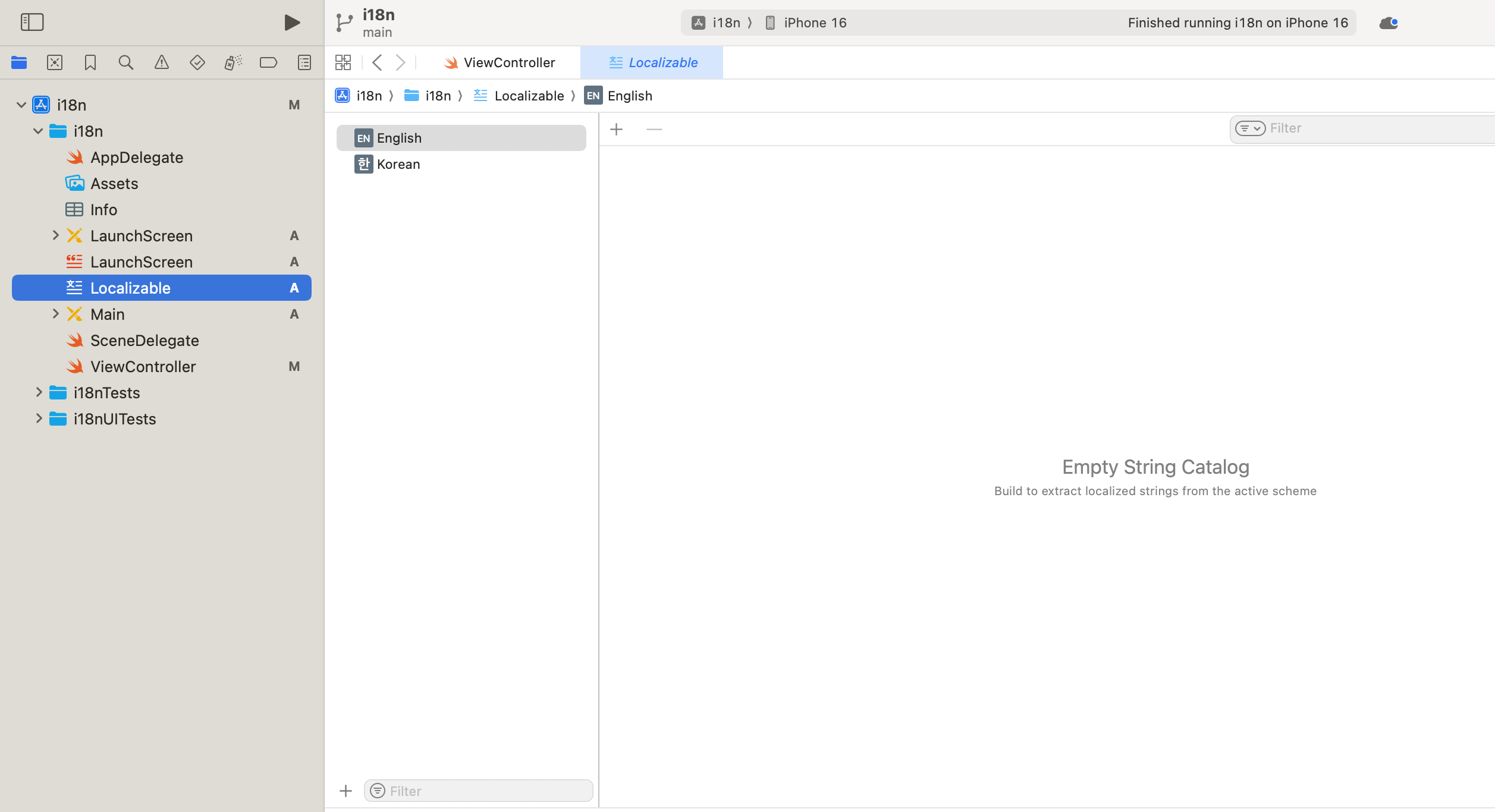The width and height of the screenshot is (1495, 812).
Task: Select LaunchScreen strings file
Action: (162, 262)
